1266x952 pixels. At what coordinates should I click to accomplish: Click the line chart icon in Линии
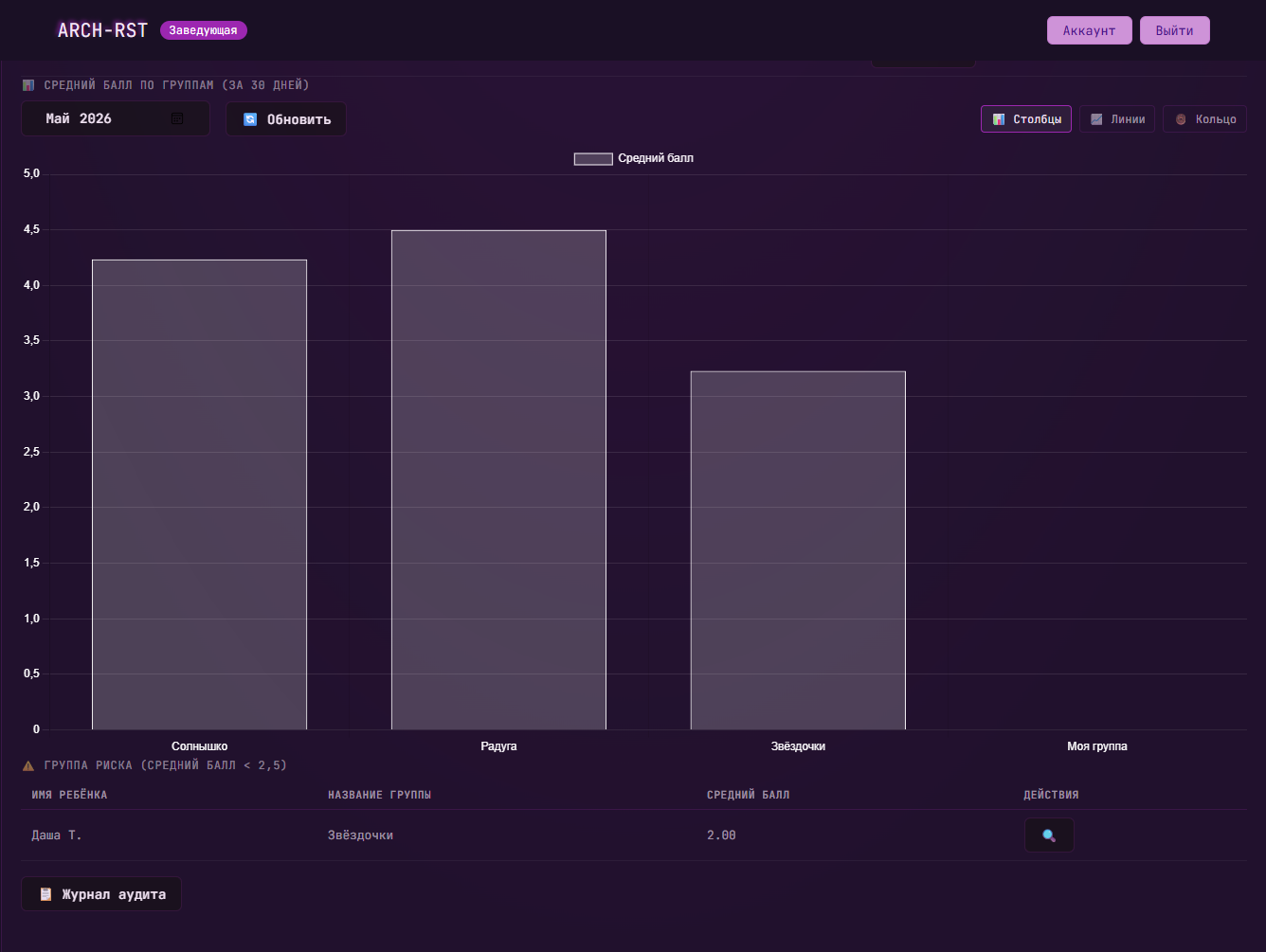1096,119
